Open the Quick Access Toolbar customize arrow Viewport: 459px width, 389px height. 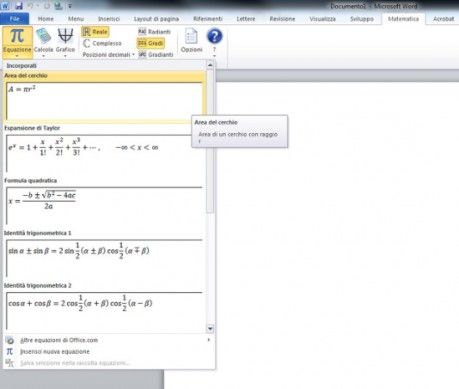(x=70, y=6)
